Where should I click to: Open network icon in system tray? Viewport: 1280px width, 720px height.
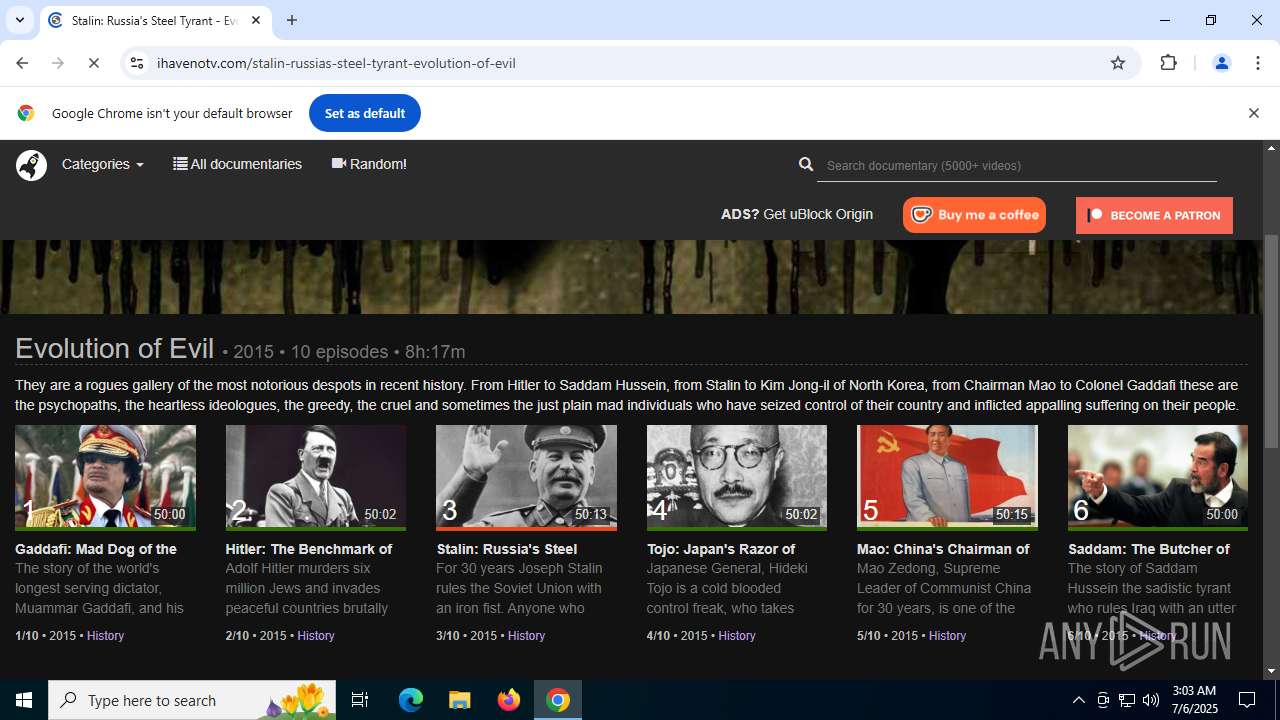(1127, 700)
